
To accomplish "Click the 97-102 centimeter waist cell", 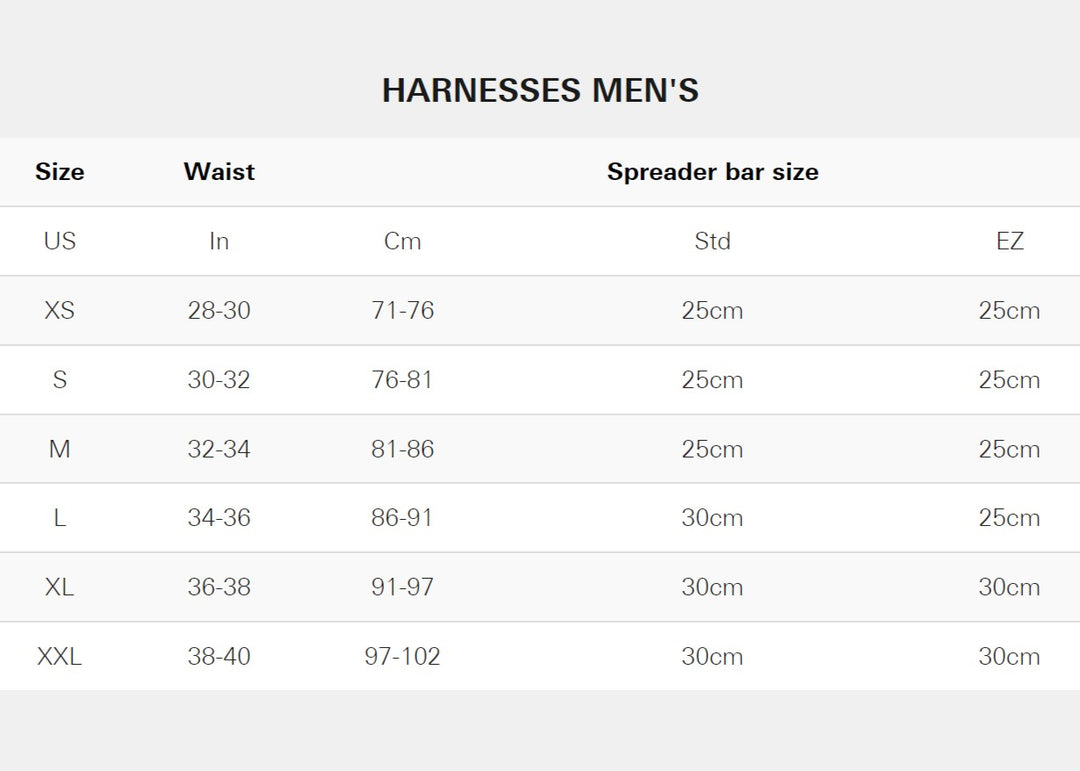I will pos(402,656).
